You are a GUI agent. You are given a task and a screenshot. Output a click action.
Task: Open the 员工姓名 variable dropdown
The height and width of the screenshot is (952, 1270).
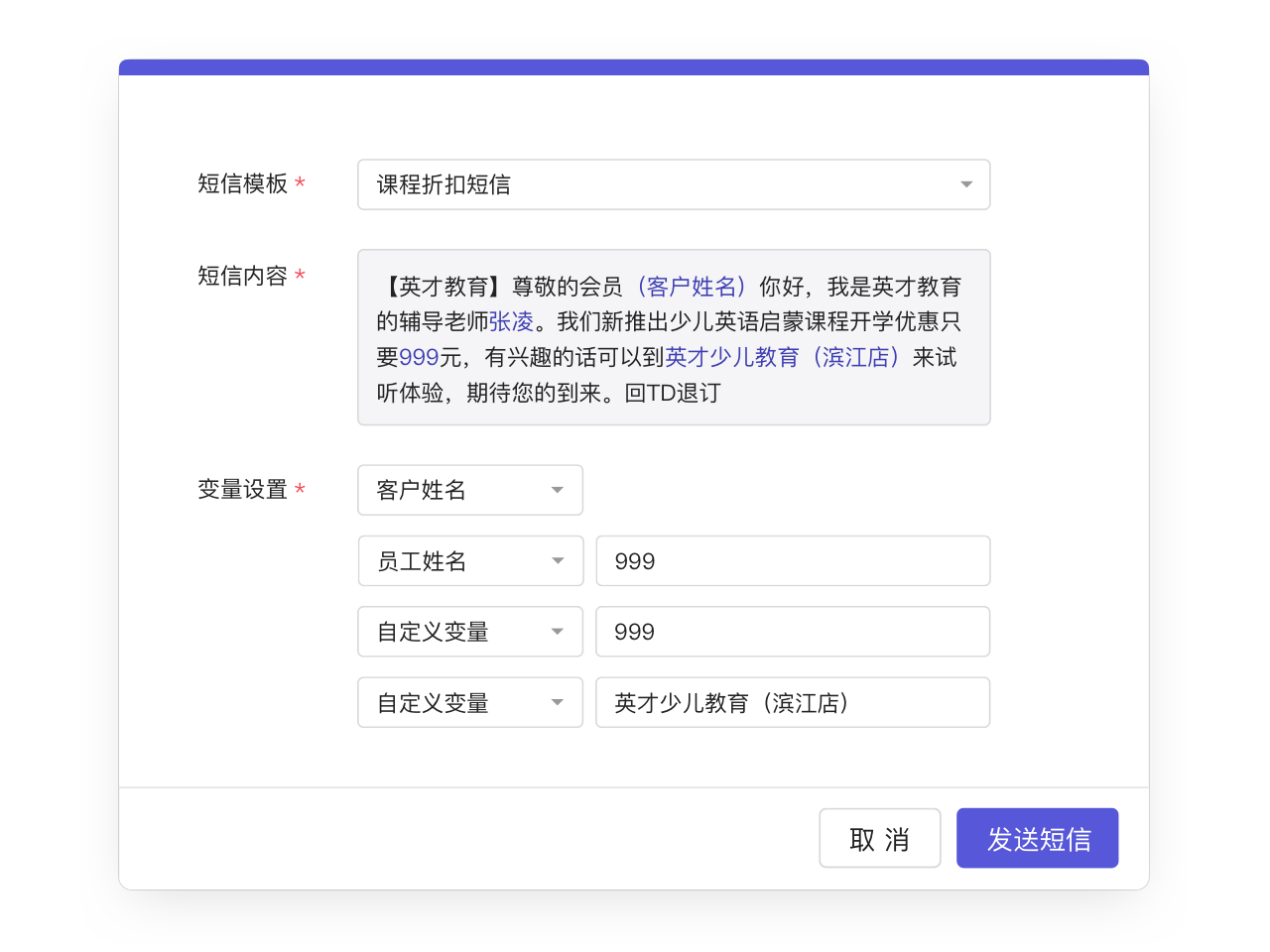(456, 561)
